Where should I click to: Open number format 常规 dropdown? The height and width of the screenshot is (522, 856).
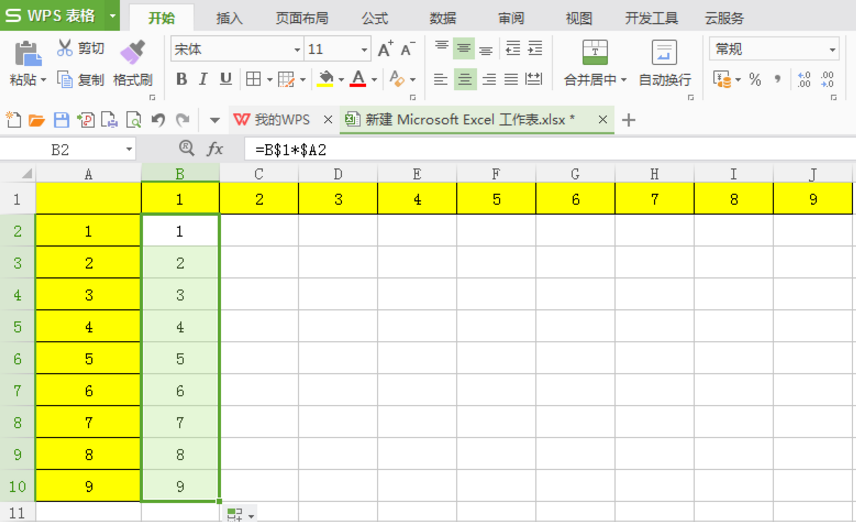832,50
